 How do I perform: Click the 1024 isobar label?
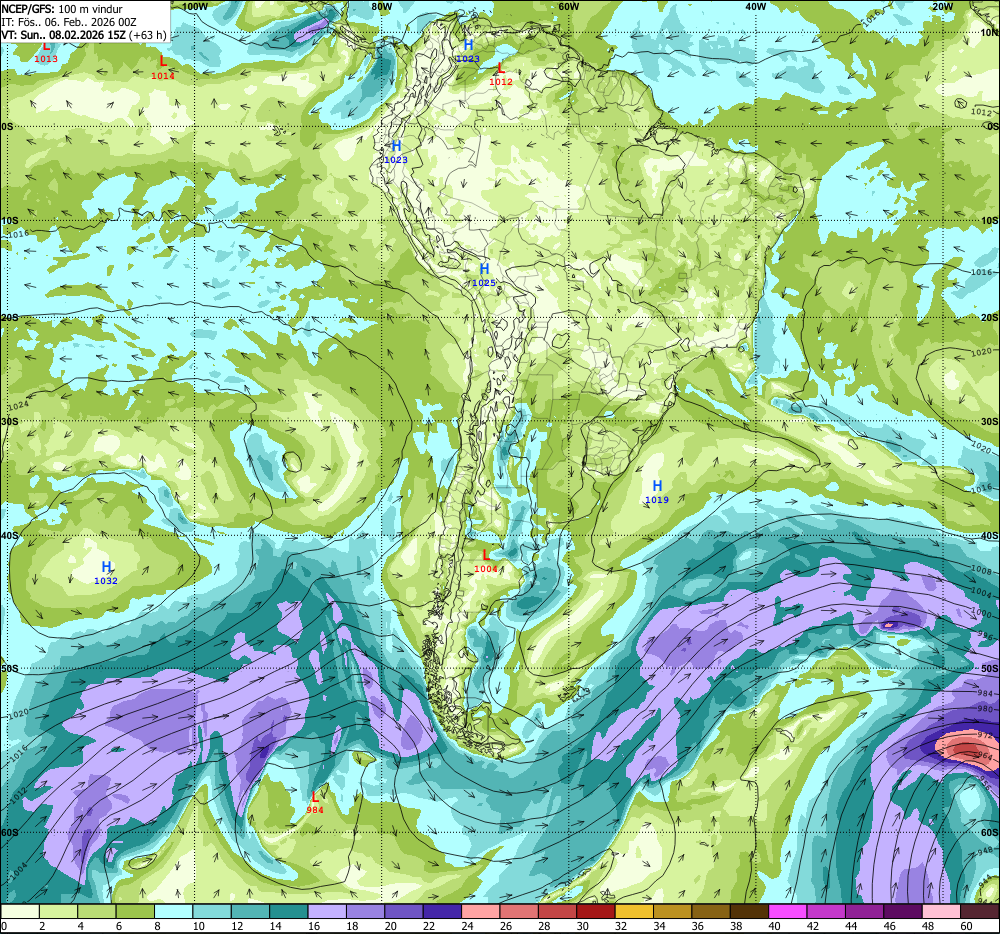point(18,405)
